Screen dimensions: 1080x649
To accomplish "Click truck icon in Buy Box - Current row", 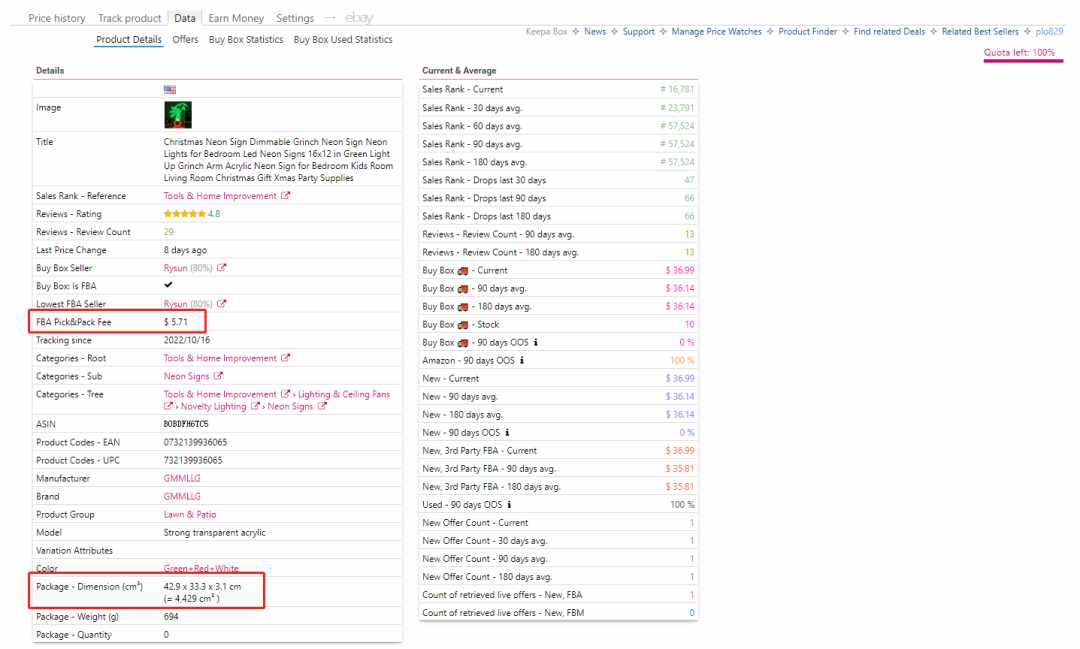I will tap(463, 271).
